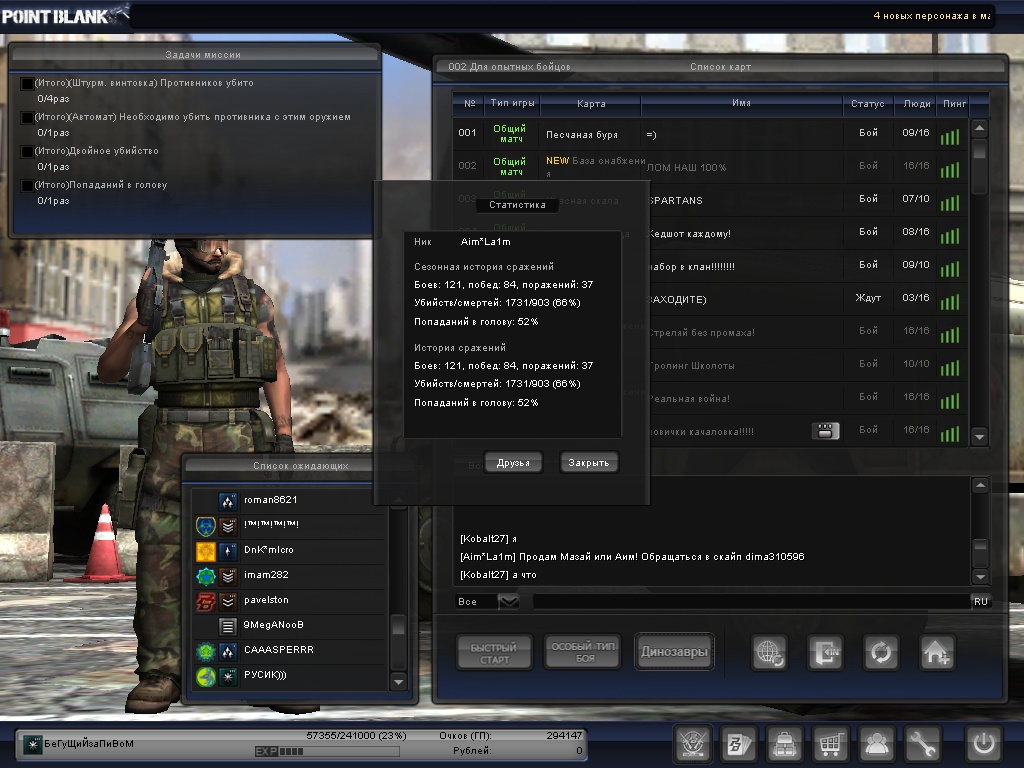Click the rank icon next to 9MegANooB
The image size is (1024, 768).
(x=227, y=626)
